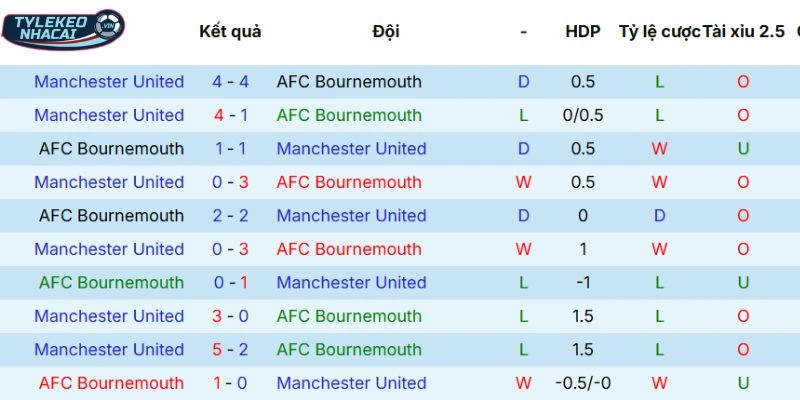Click the "Kết quả" column header
The height and width of the screenshot is (400, 800).
click(x=230, y=31)
